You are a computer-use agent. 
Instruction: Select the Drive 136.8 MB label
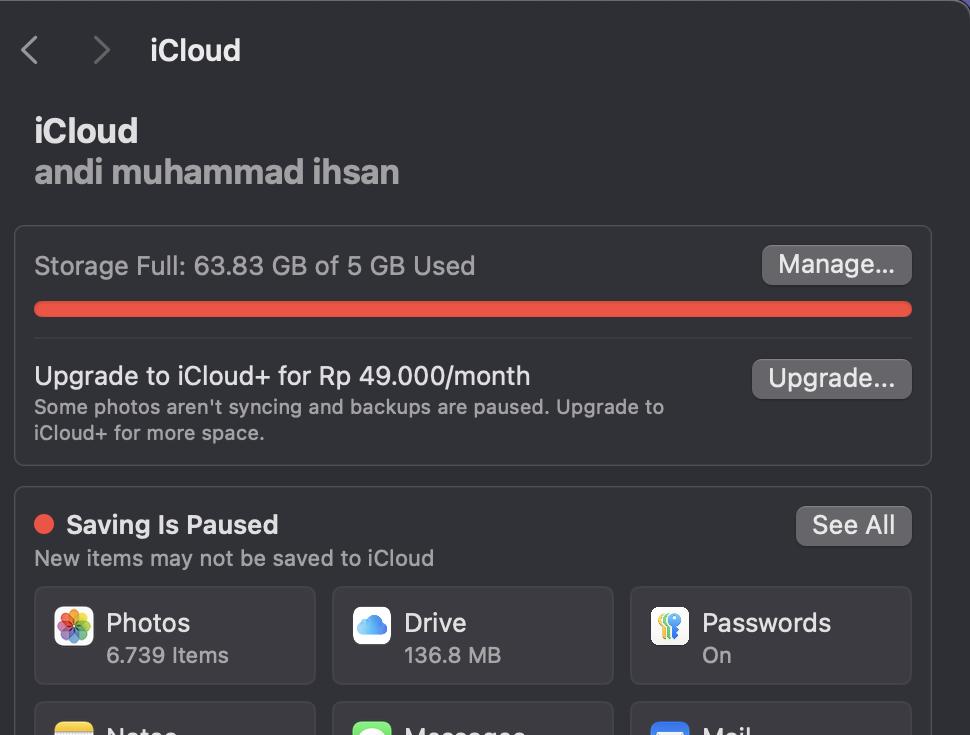click(x=452, y=638)
